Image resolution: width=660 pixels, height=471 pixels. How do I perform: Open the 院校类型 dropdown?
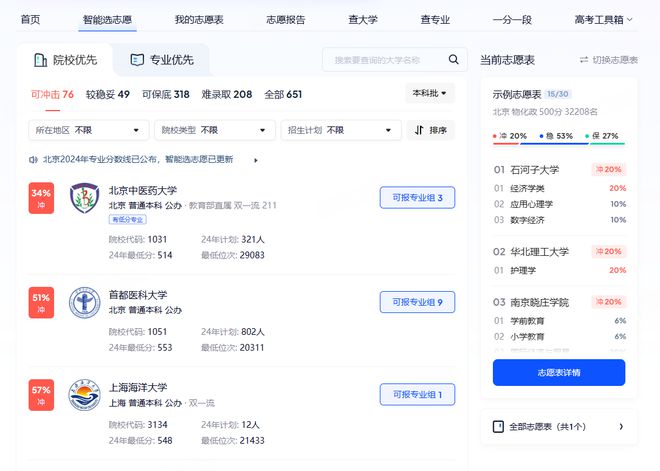tap(215, 130)
